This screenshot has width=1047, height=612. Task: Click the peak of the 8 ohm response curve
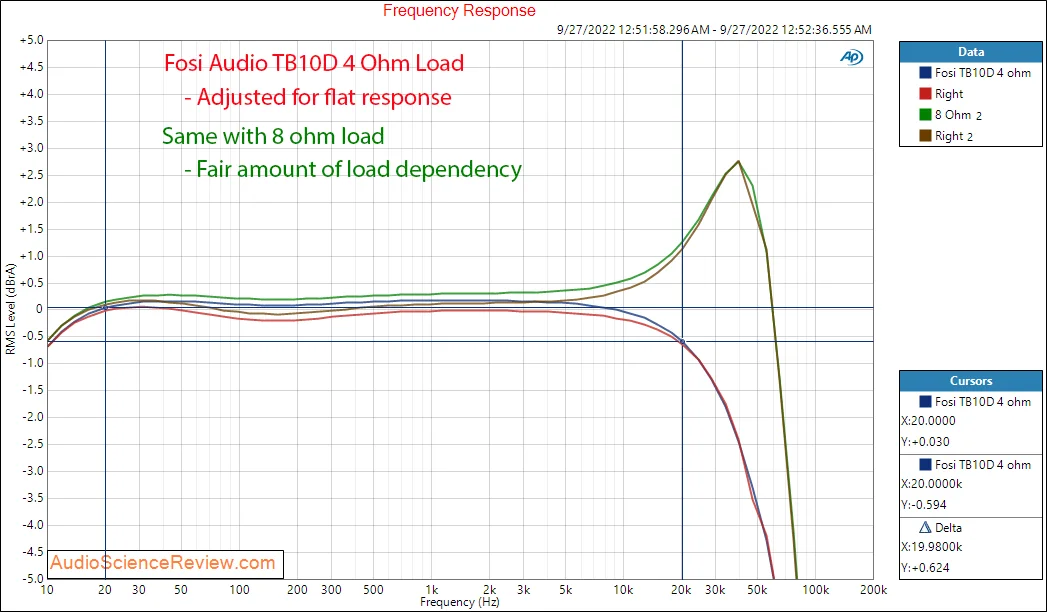738,161
